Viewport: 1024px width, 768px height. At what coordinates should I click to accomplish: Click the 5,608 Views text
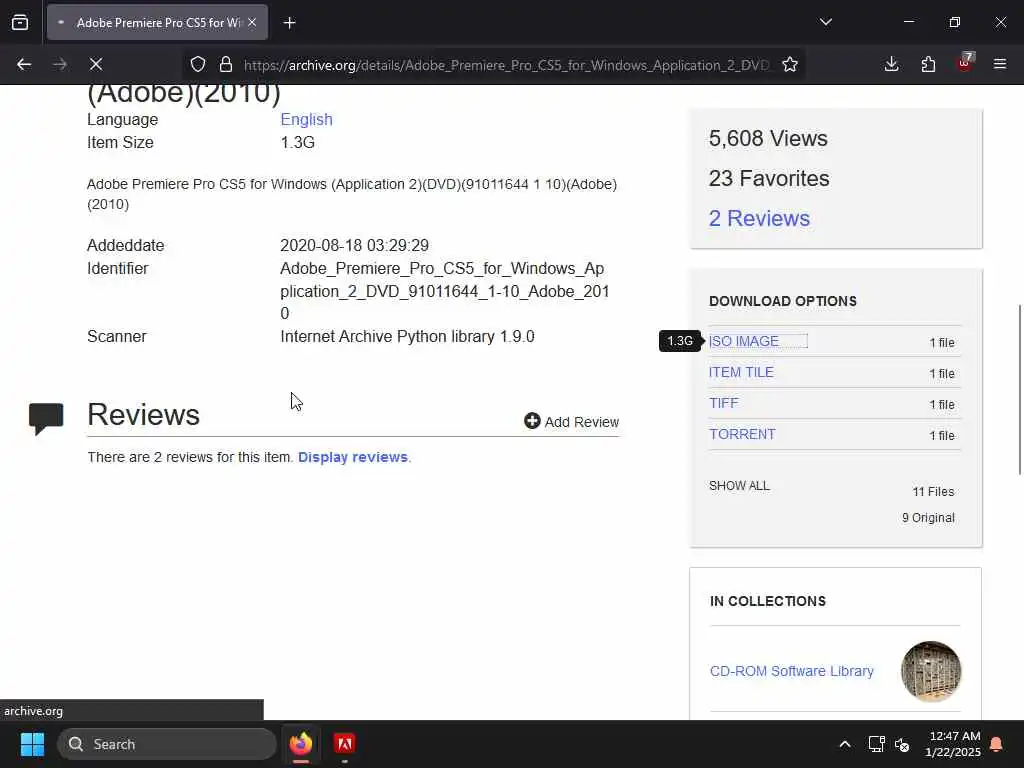click(768, 138)
